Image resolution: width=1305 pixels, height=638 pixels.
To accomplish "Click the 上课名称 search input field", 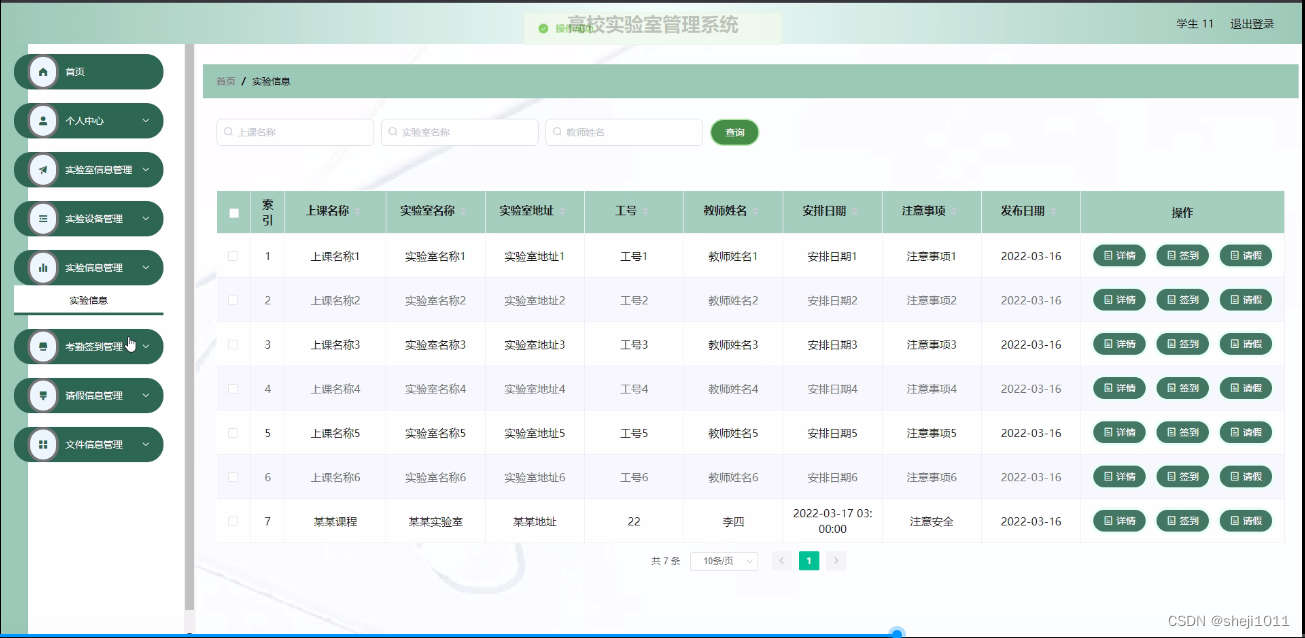I will pyautogui.click(x=294, y=131).
